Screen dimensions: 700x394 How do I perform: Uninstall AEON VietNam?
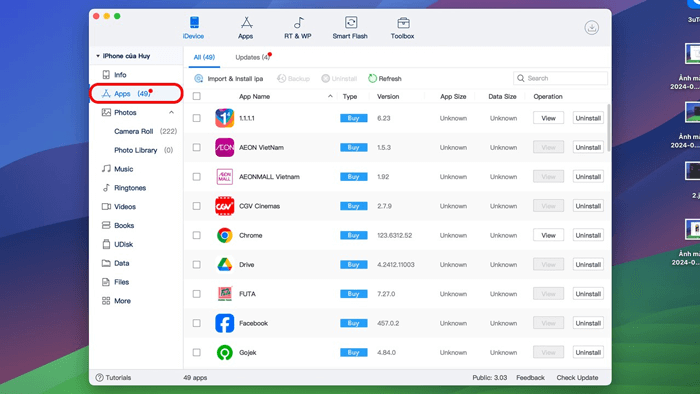click(588, 148)
